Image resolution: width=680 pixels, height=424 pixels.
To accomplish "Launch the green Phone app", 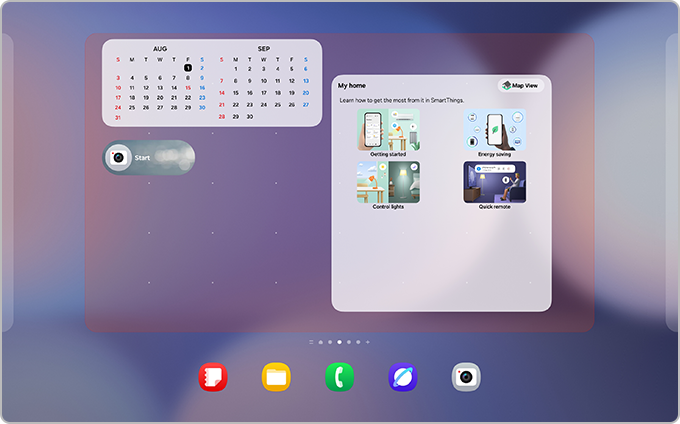I will (339, 376).
